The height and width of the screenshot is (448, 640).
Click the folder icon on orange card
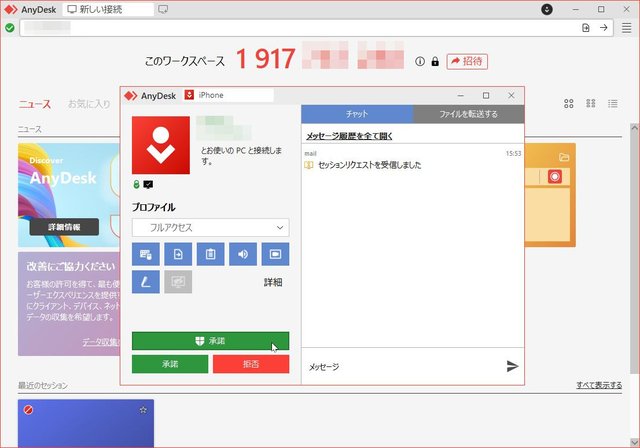coord(564,157)
